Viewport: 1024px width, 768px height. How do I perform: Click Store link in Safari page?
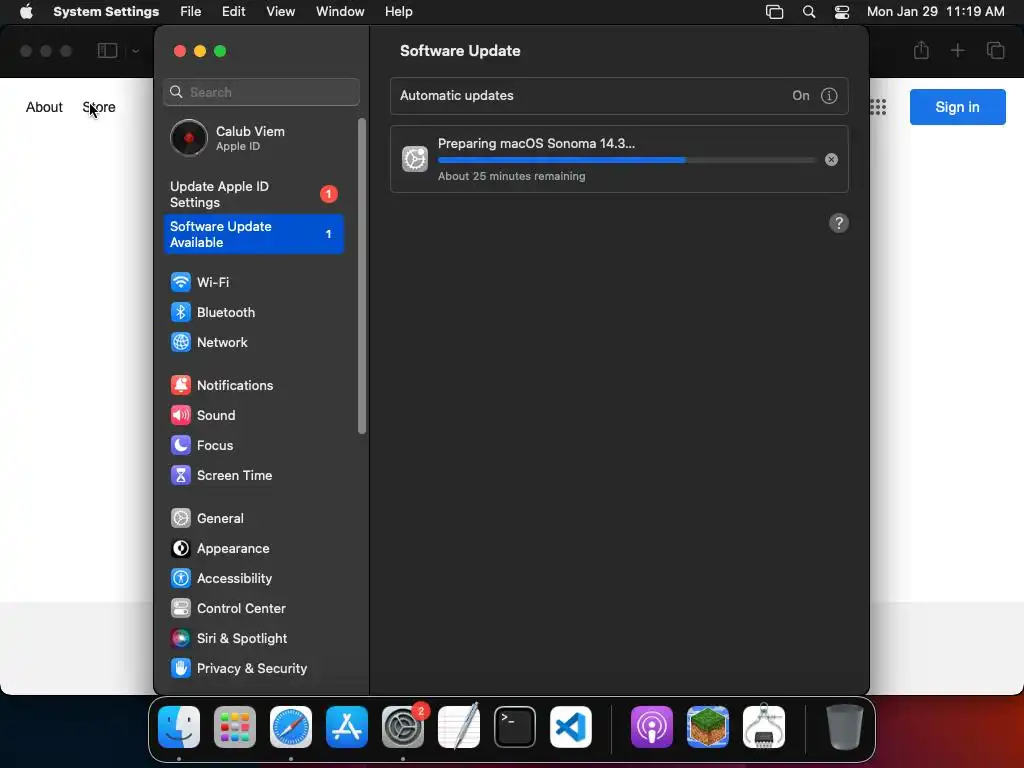click(99, 107)
